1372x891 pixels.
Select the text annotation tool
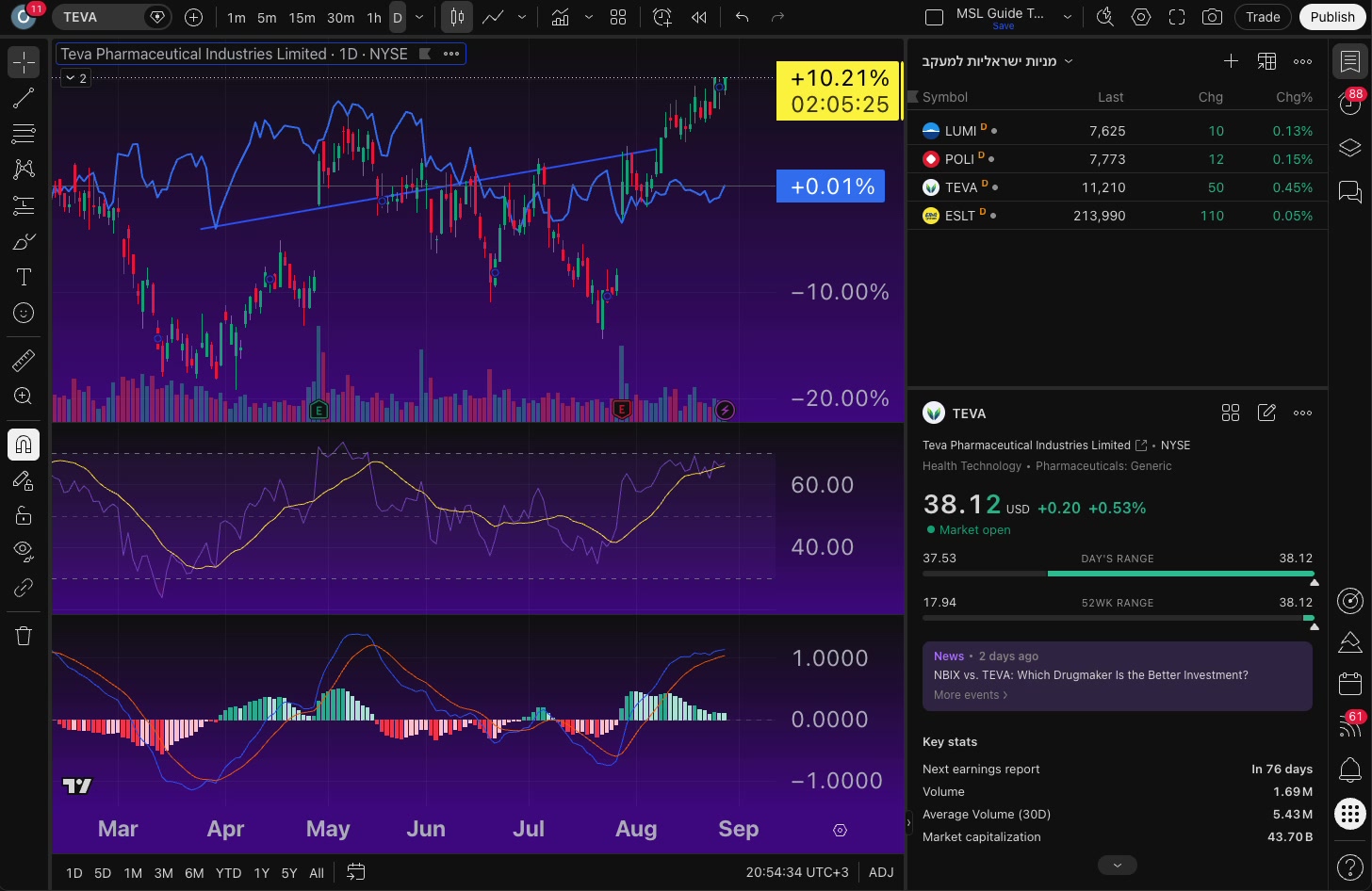point(24,277)
